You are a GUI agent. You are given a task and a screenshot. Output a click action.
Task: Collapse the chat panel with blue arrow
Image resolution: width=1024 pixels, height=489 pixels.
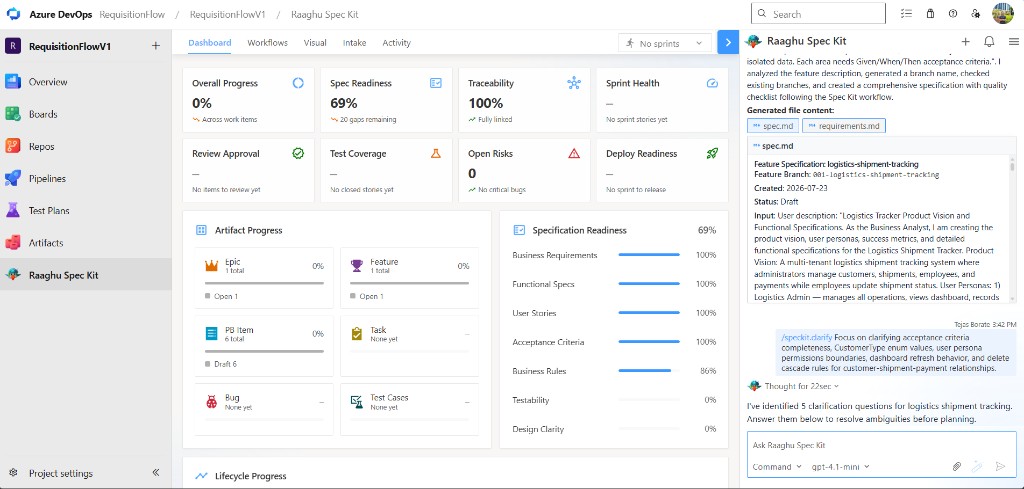(x=728, y=43)
